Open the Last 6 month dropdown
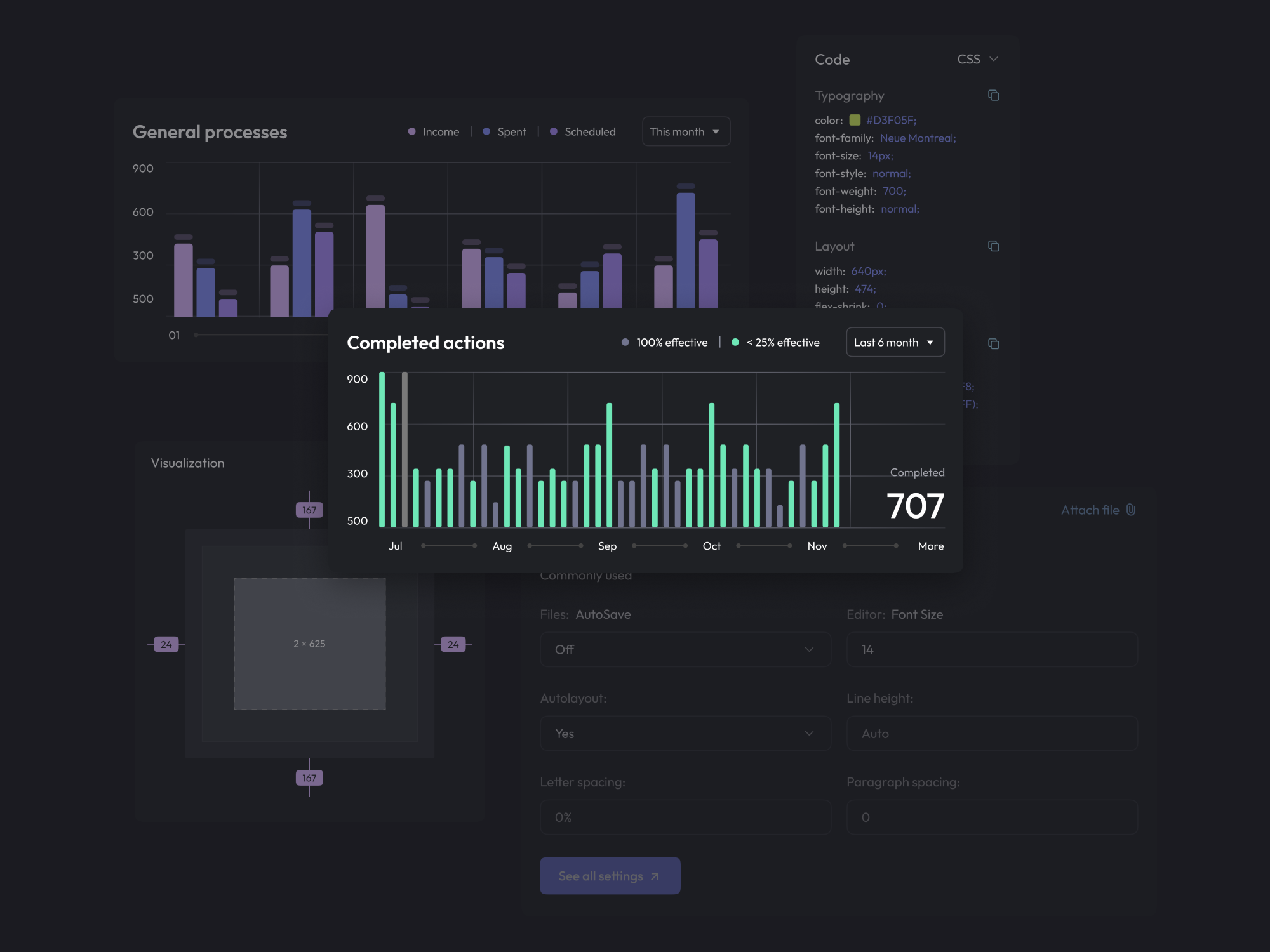This screenshot has height=952, width=1270. coord(895,343)
